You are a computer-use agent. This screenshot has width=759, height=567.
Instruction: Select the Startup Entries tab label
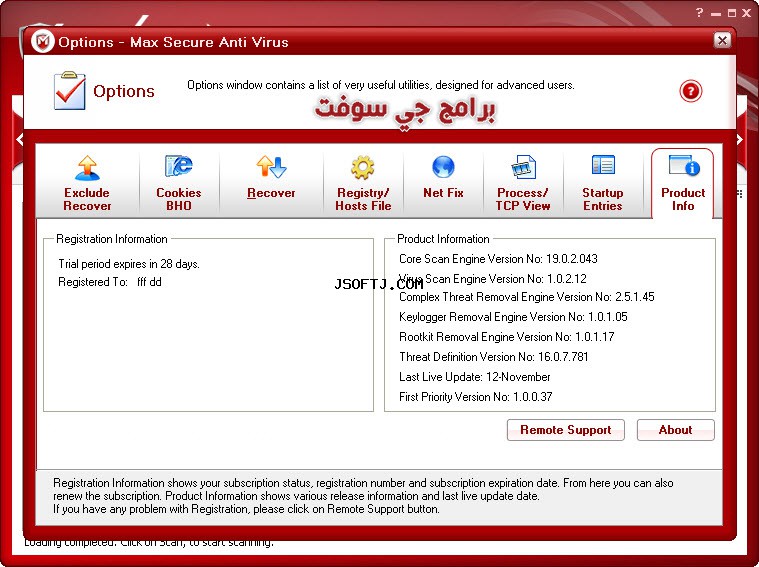pyautogui.click(x=603, y=199)
